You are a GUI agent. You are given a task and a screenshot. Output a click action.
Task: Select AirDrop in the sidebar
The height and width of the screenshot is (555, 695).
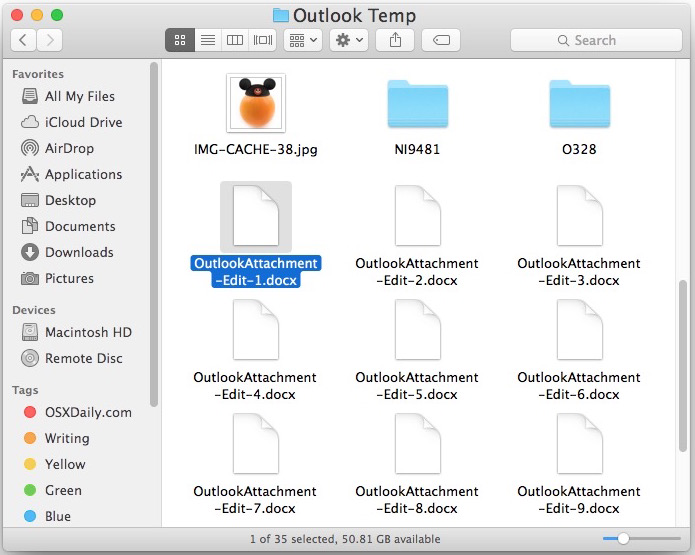(x=58, y=148)
